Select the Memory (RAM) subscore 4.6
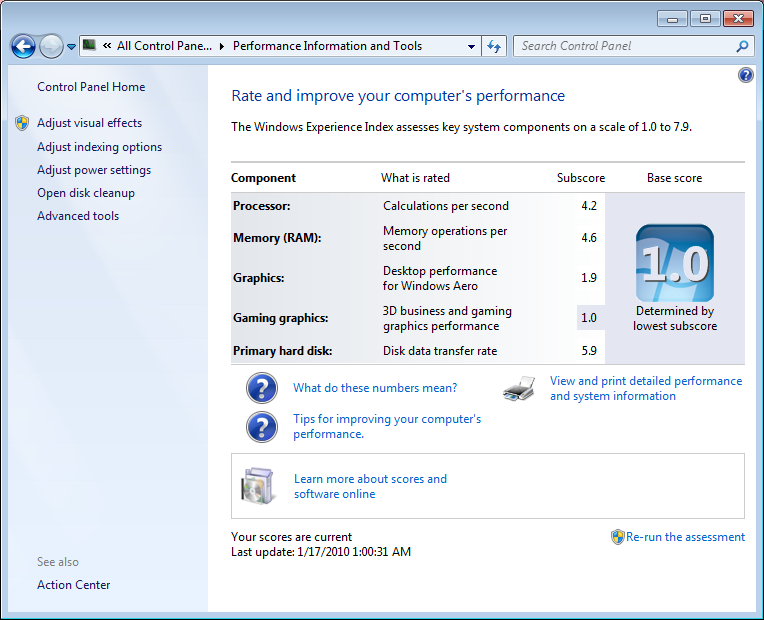 click(x=589, y=238)
